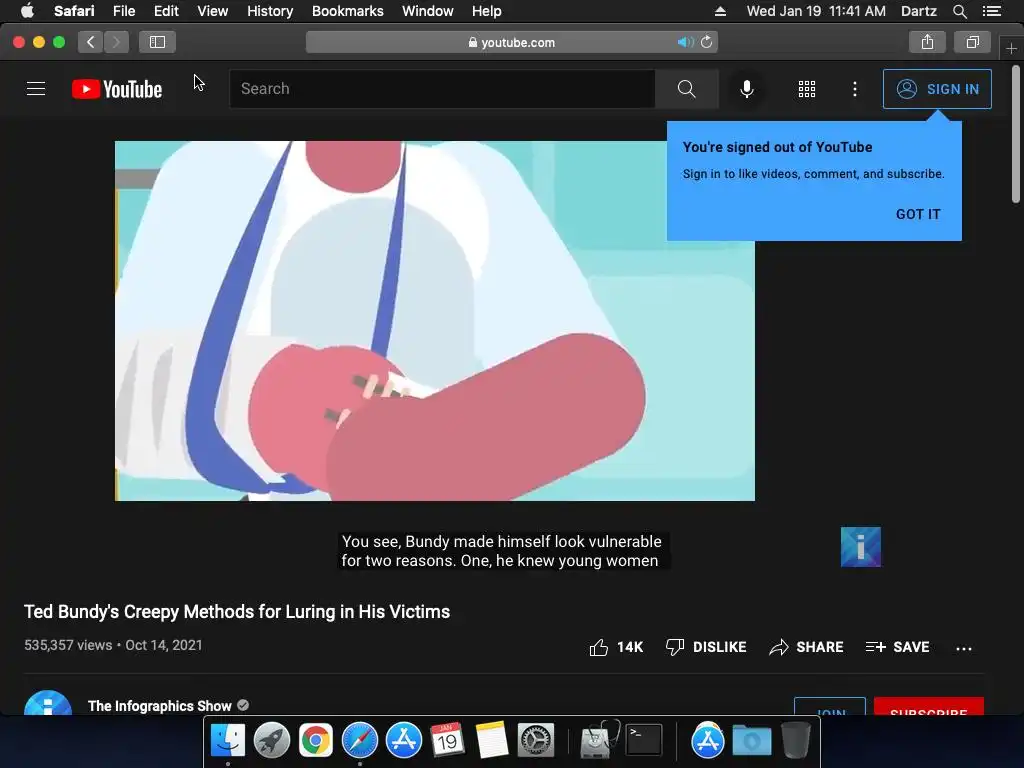The width and height of the screenshot is (1024, 768).
Task: Open the Bookmarks menu
Action: (x=347, y=11)
